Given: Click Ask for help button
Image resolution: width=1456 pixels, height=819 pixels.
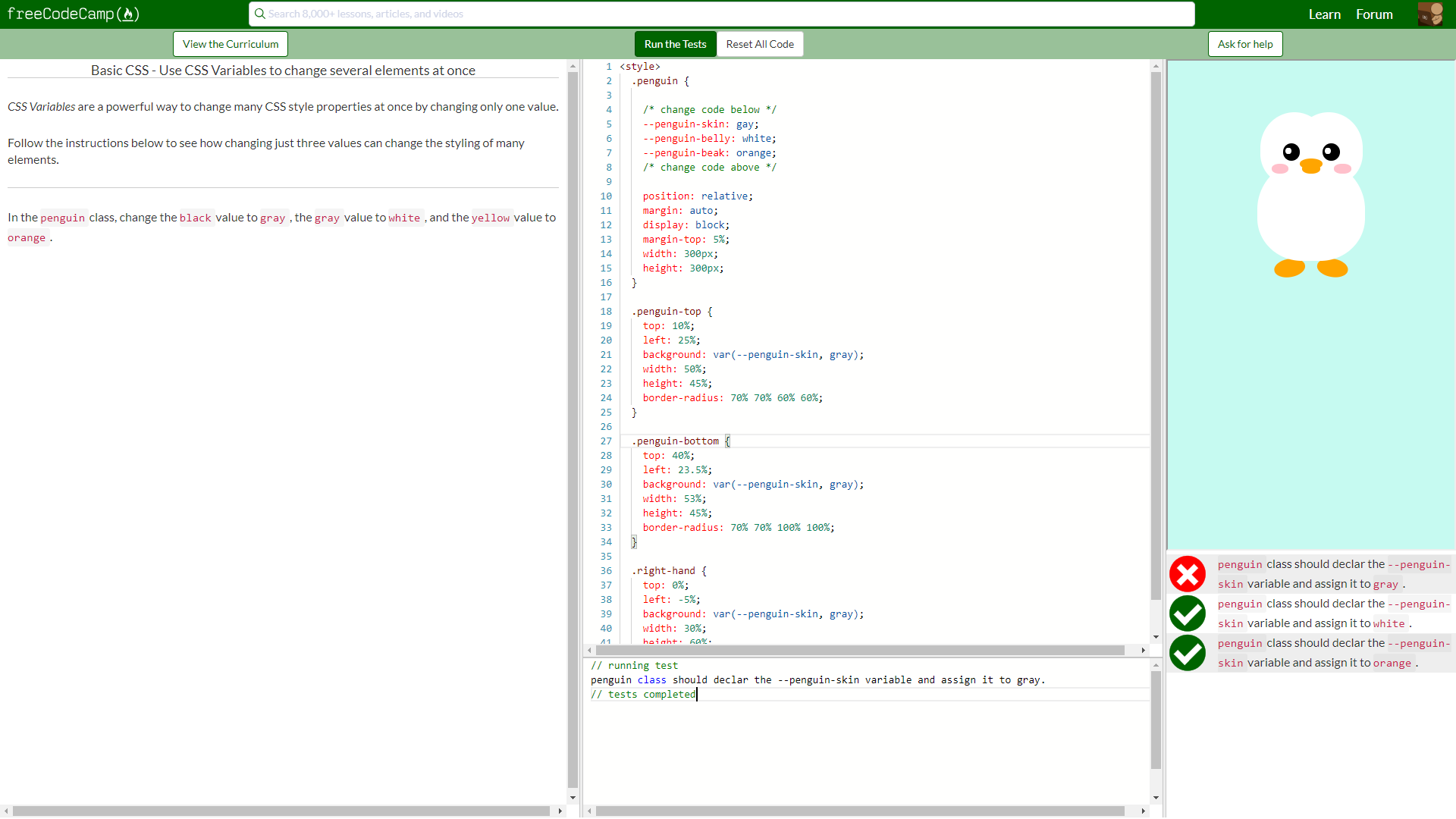Looking at the screenshot, I should pyautogui.click(x=1244, y=44).
